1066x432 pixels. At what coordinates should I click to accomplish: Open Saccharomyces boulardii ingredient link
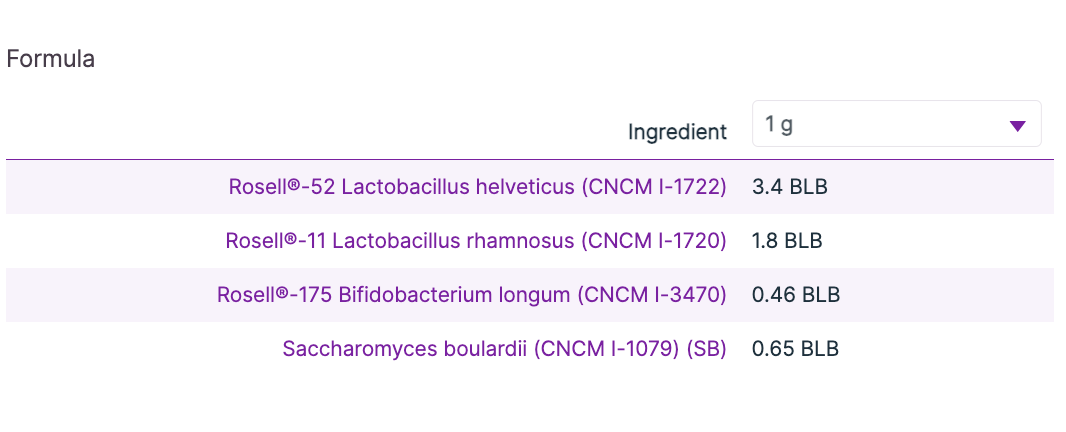tap(504, 349)
